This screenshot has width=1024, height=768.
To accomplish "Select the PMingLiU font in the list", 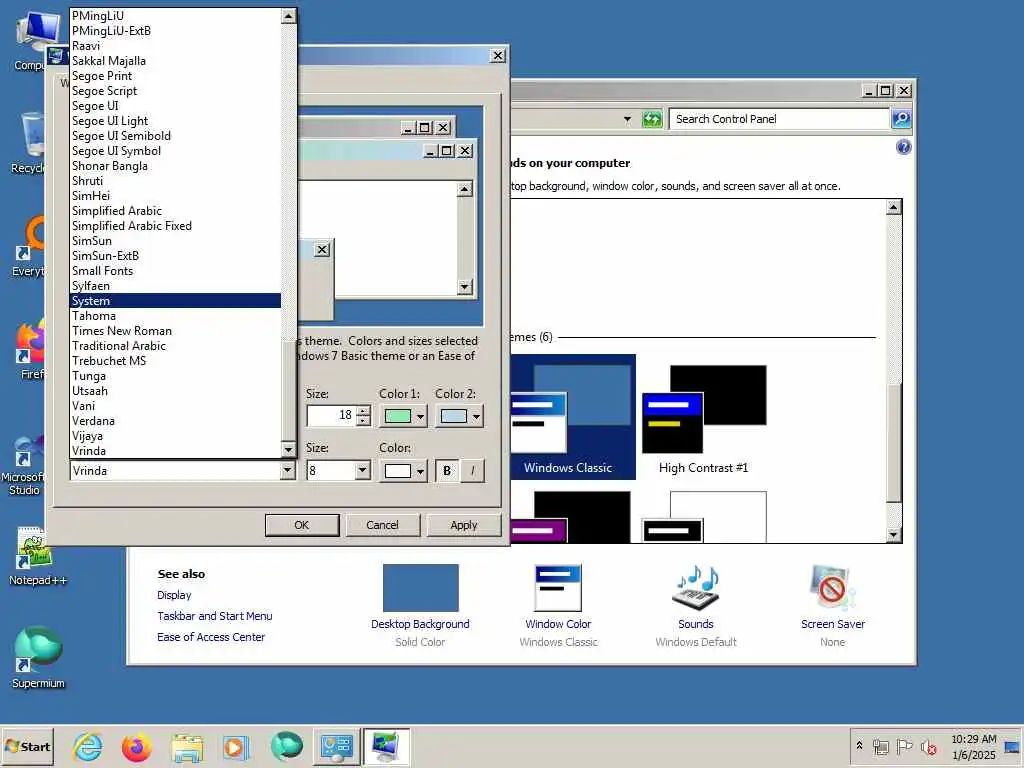I will (x=175, y=16).
